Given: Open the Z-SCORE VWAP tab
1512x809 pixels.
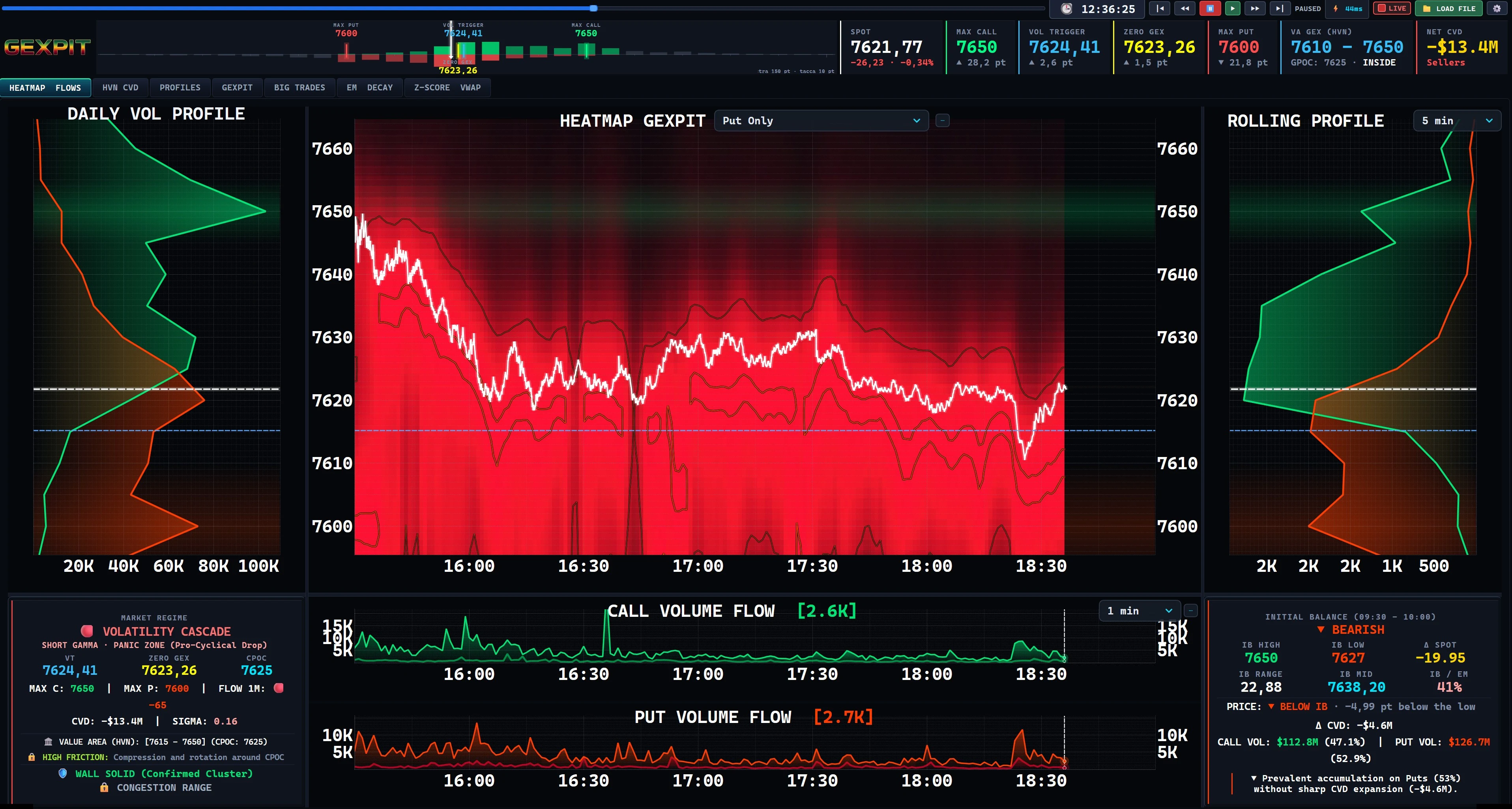Looking at the screenshot, I should [x=447, y=88].
